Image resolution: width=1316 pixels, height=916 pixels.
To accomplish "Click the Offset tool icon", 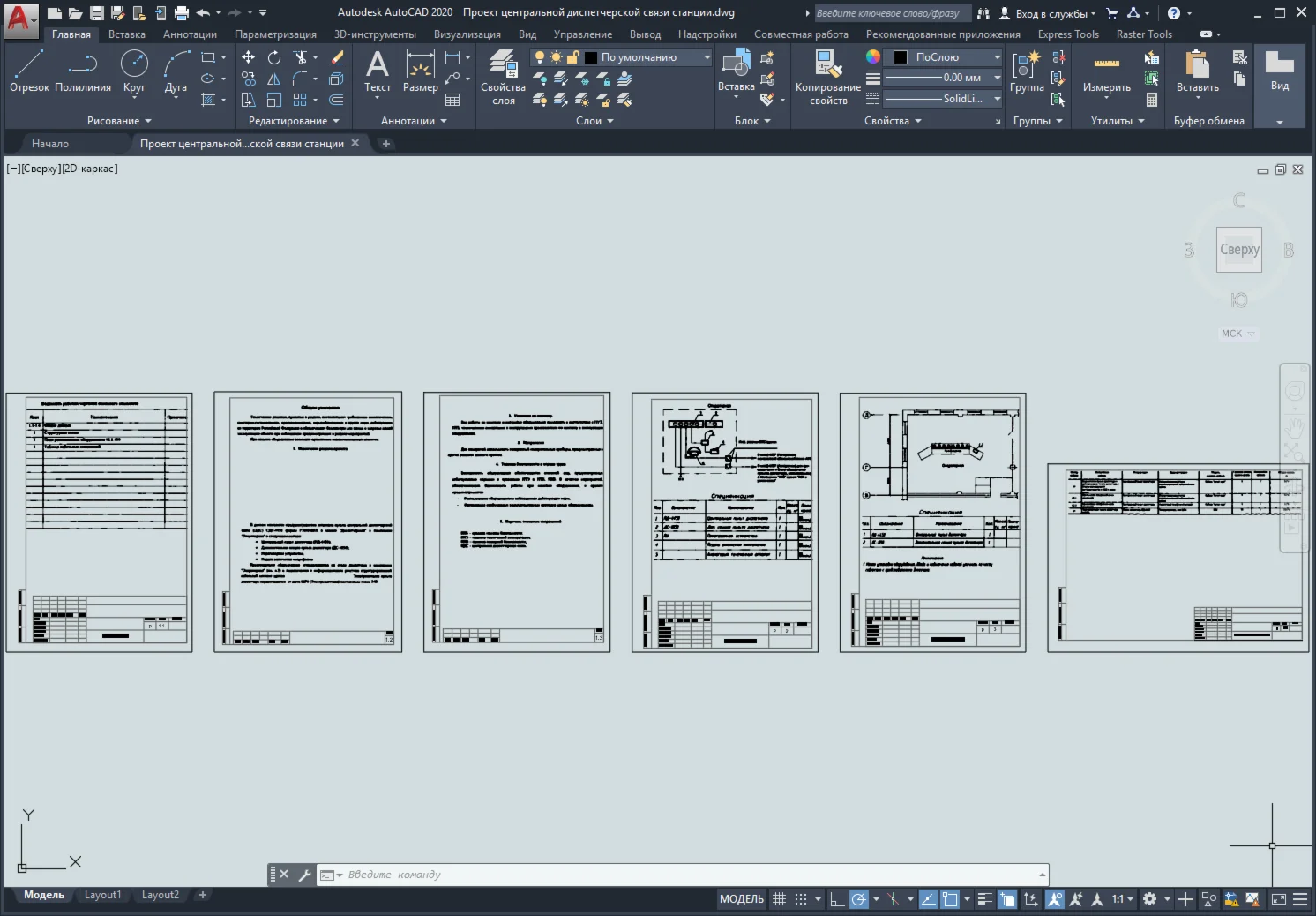I will tap(336, 100).
